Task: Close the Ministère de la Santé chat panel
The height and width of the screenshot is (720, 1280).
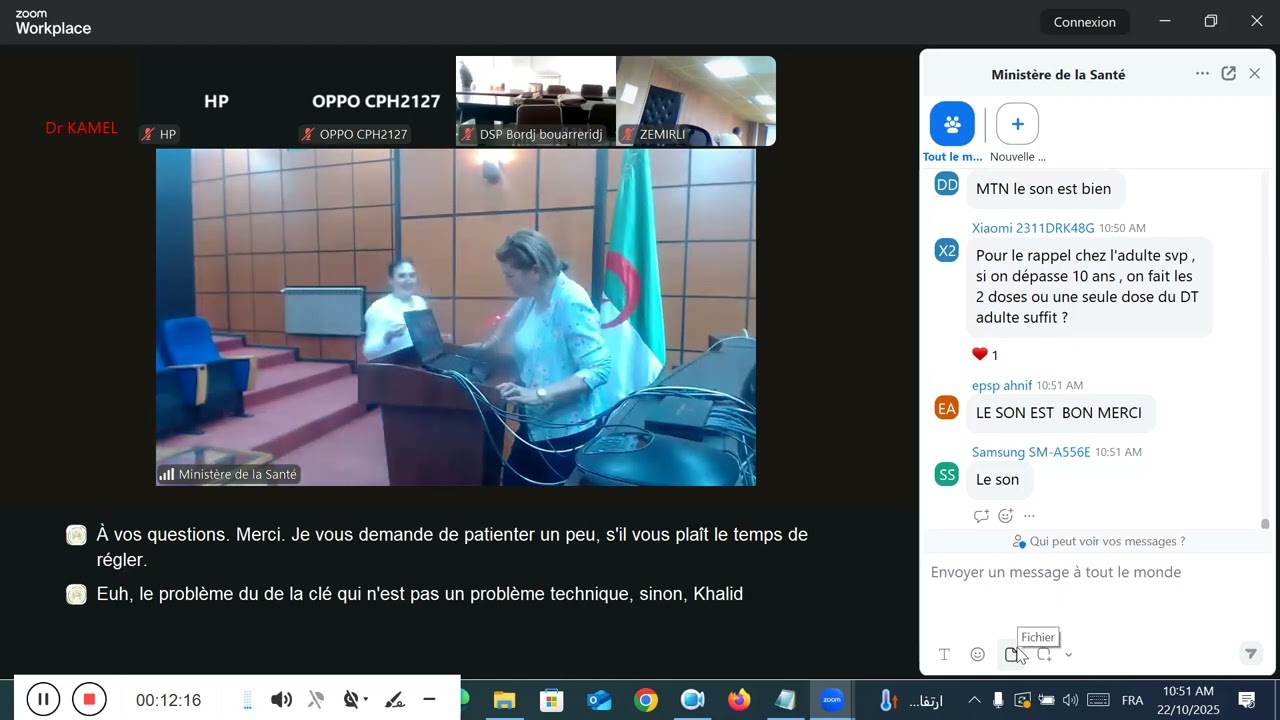Action: pyautogui.click(x=1254, y=74)
